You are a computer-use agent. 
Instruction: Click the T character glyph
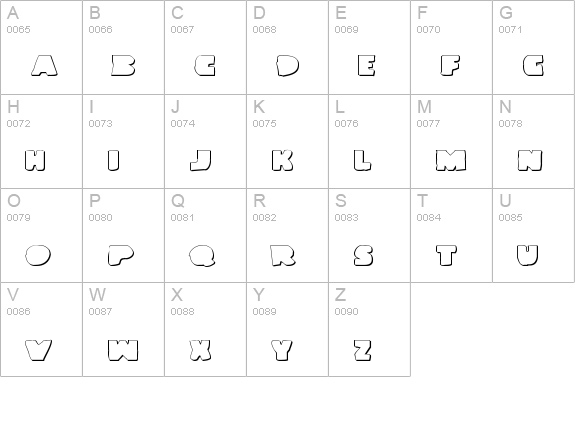[447, 255]
